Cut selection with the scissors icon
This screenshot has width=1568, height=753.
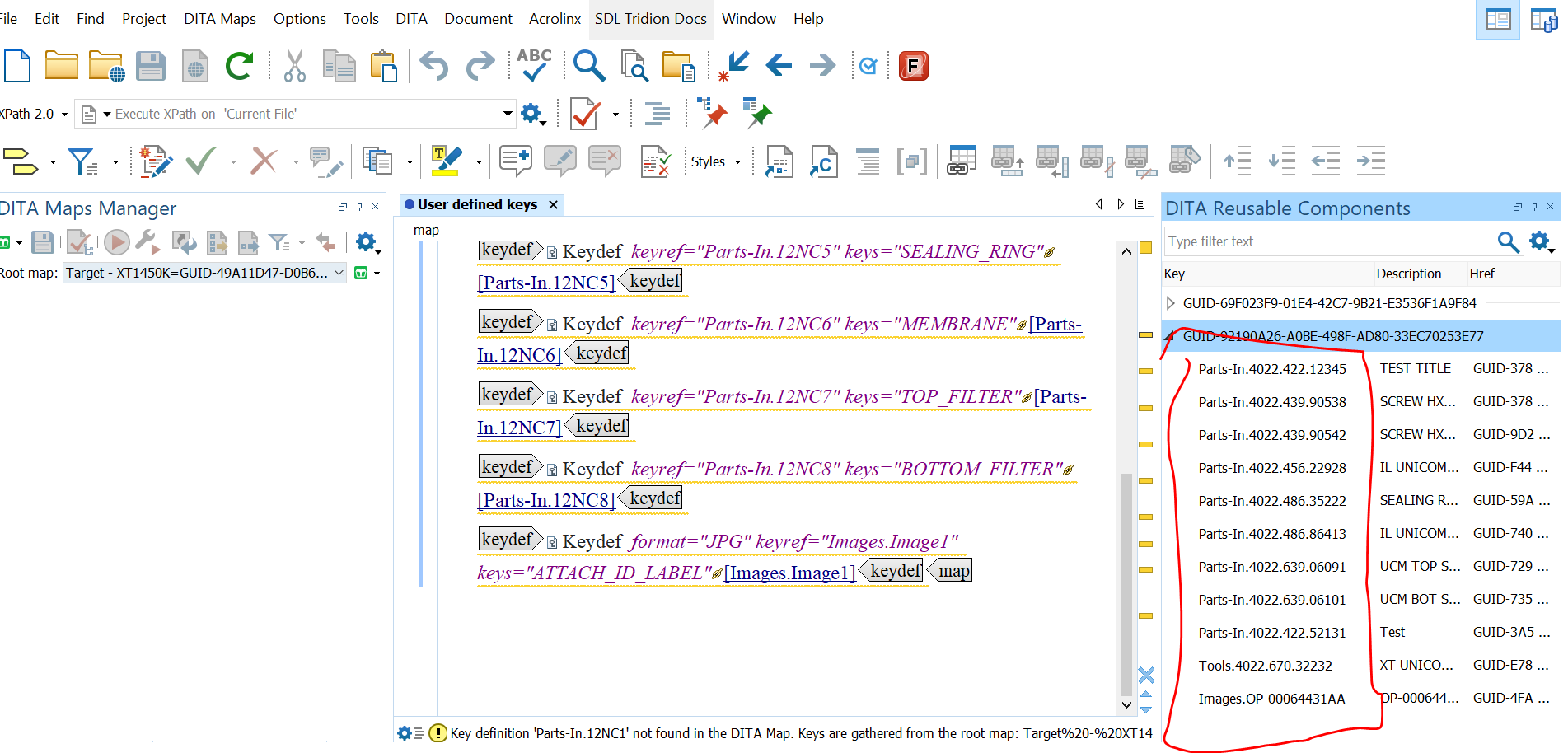pos(294,66)
